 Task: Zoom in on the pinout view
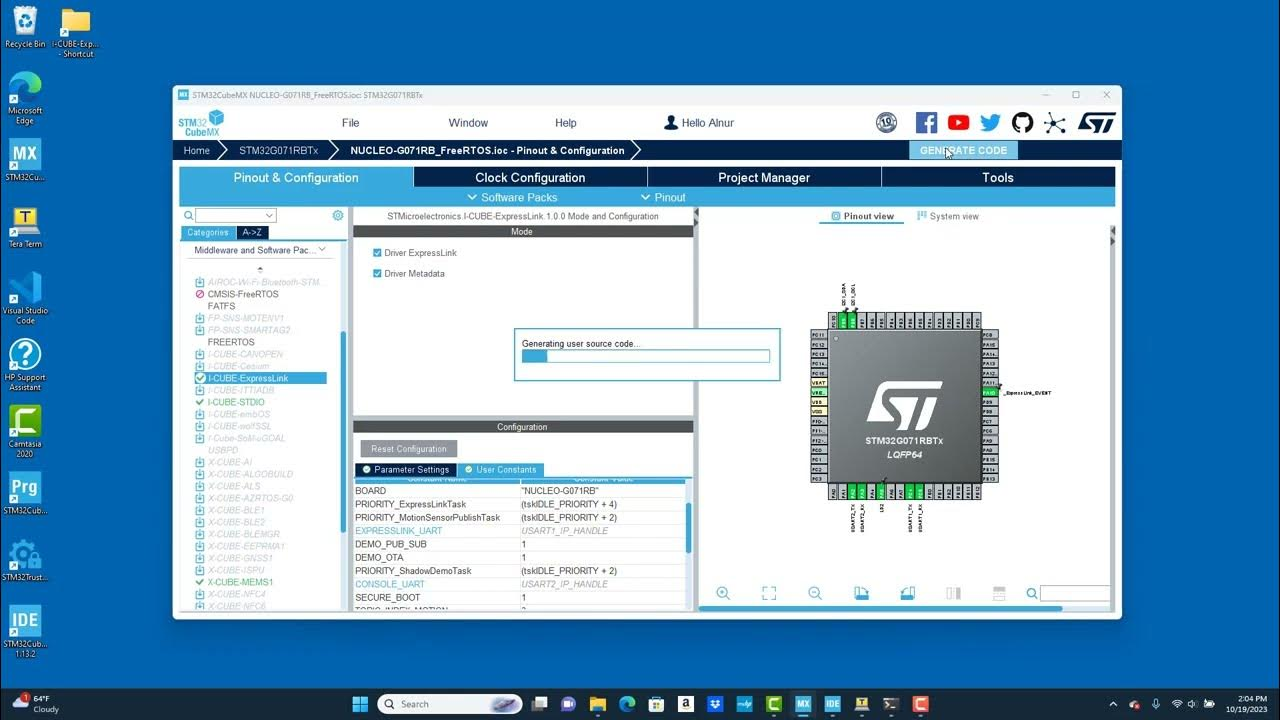(x=723, y=593)
